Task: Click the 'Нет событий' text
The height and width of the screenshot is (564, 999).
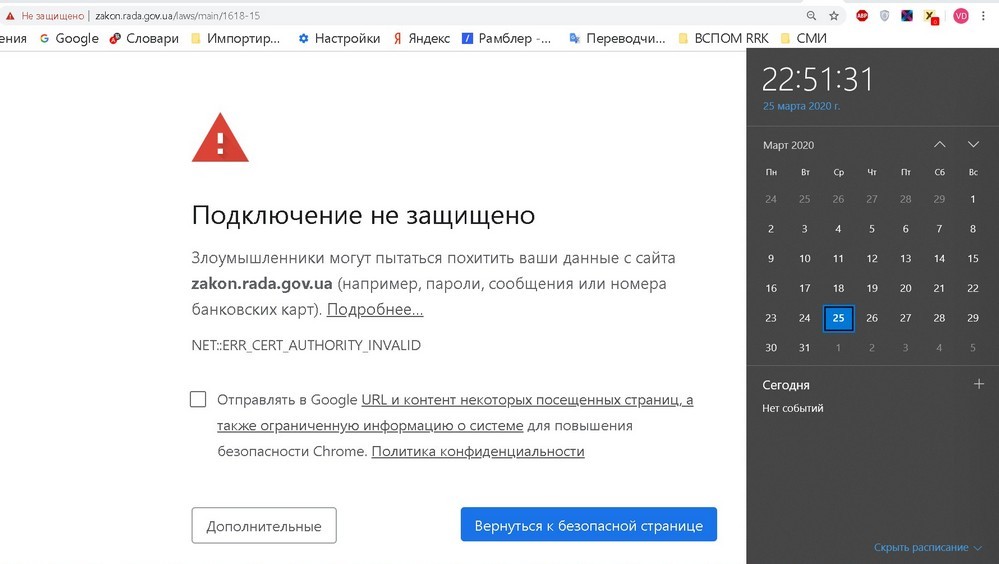Action: point(793,409)
